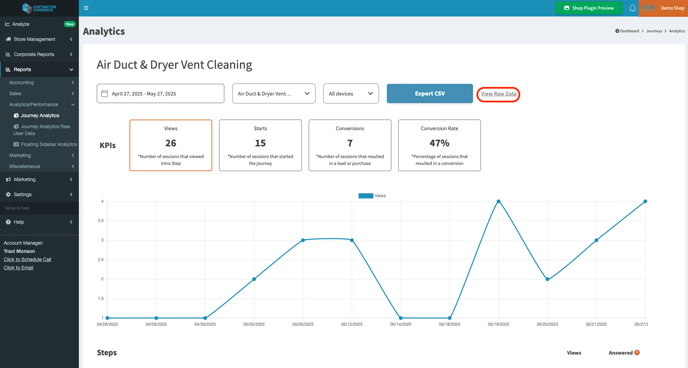Click the Contractor Commerce logo

point(39,8)
